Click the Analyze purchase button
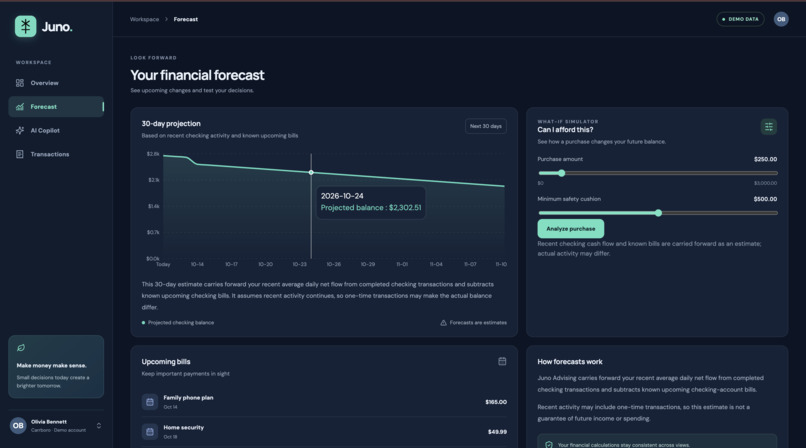The width and height of the screenshot is (806, 448). (x=571, y=229)
